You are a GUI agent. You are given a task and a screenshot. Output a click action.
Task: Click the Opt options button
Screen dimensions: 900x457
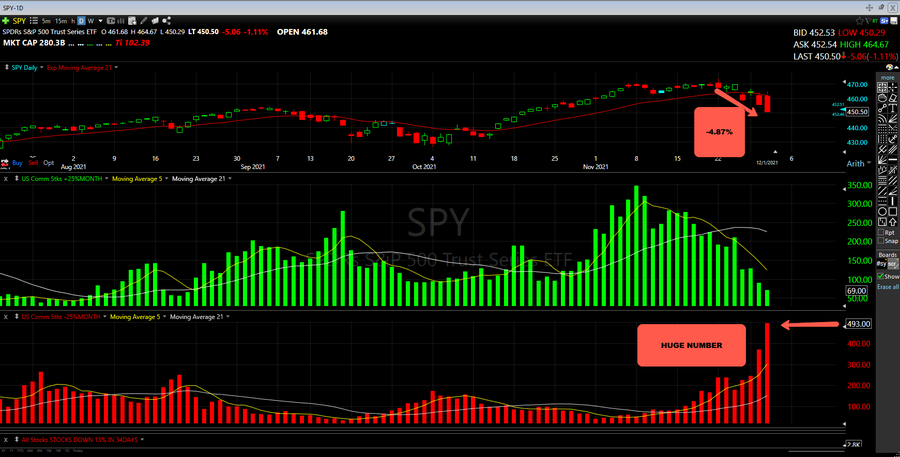click(49, 162)
